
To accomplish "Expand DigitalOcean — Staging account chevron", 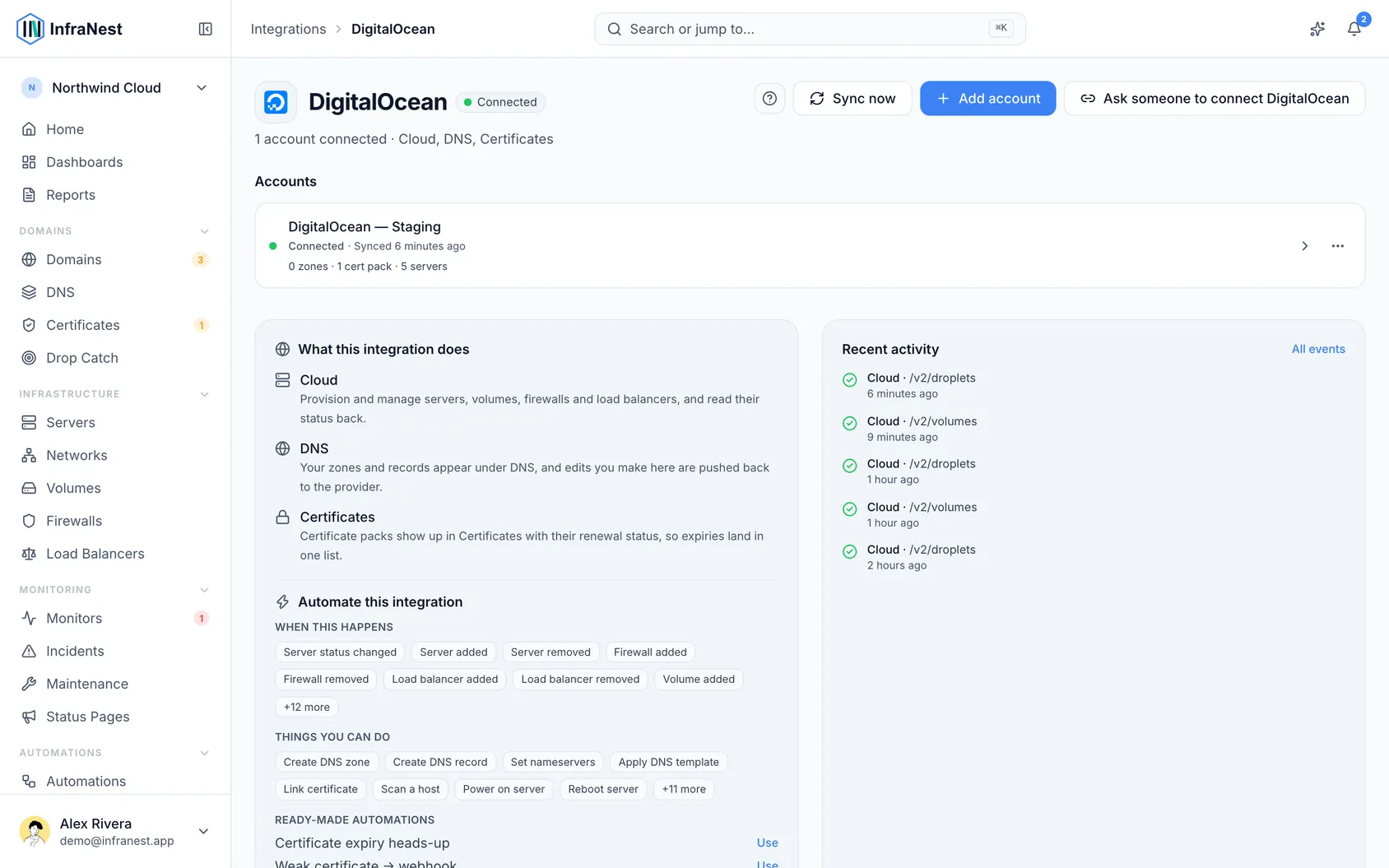I will click(x=1304, y=246).
